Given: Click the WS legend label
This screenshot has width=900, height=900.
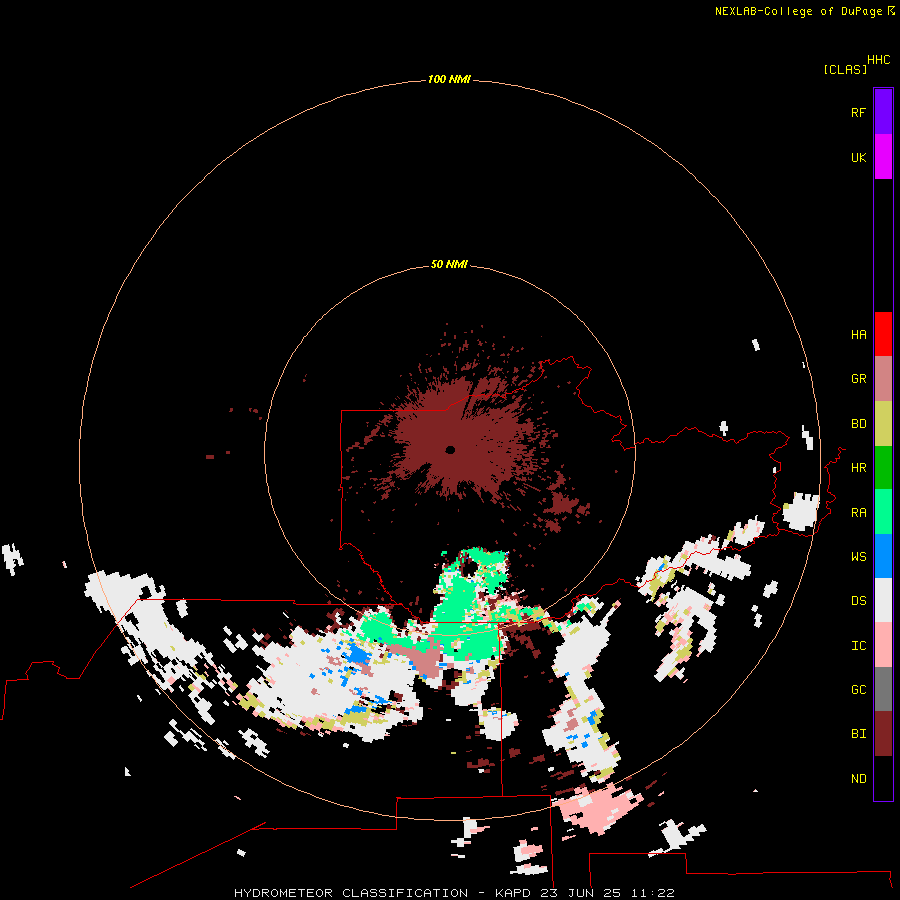Looking at the screenshot, I should [x=858, y=557].
